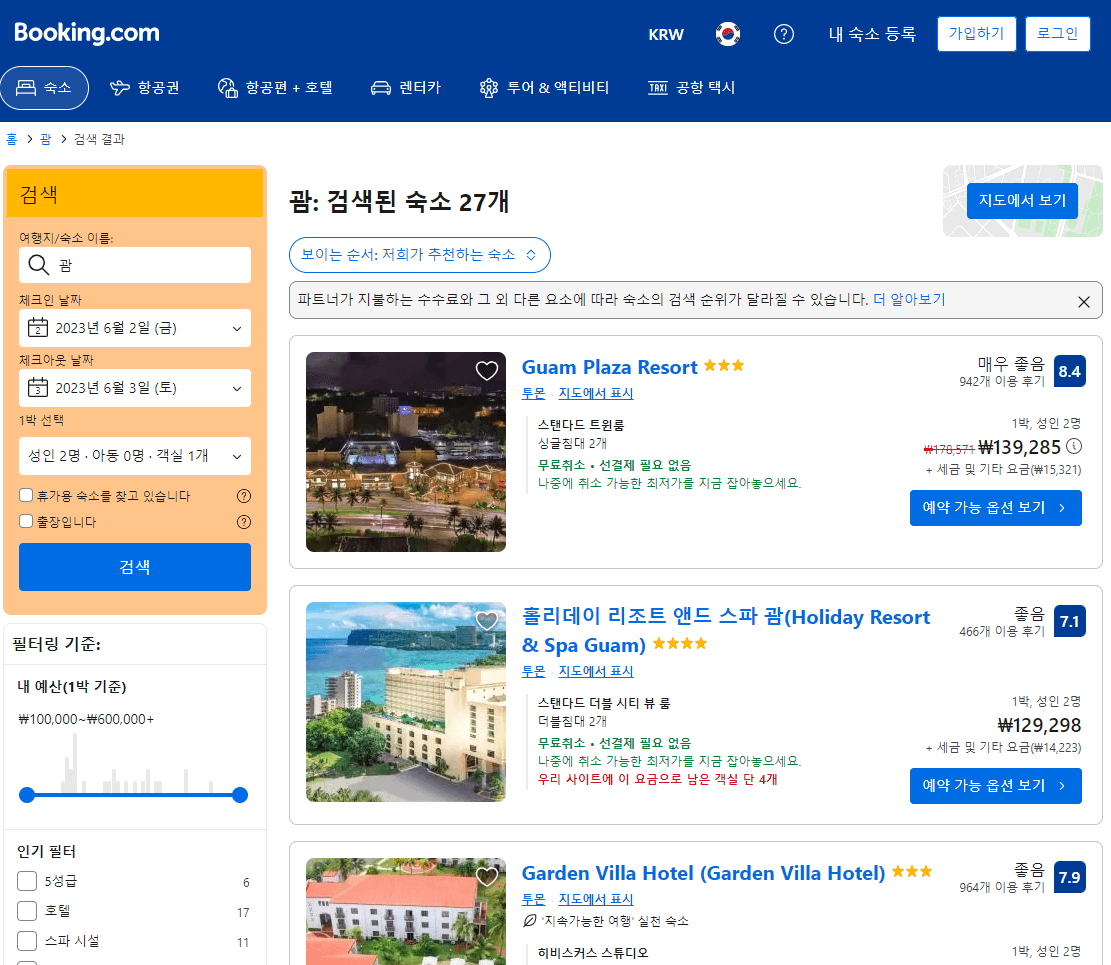1111x965 pixels.
Task: Select the 공항 택시 tab
Action: pos(692,88)
